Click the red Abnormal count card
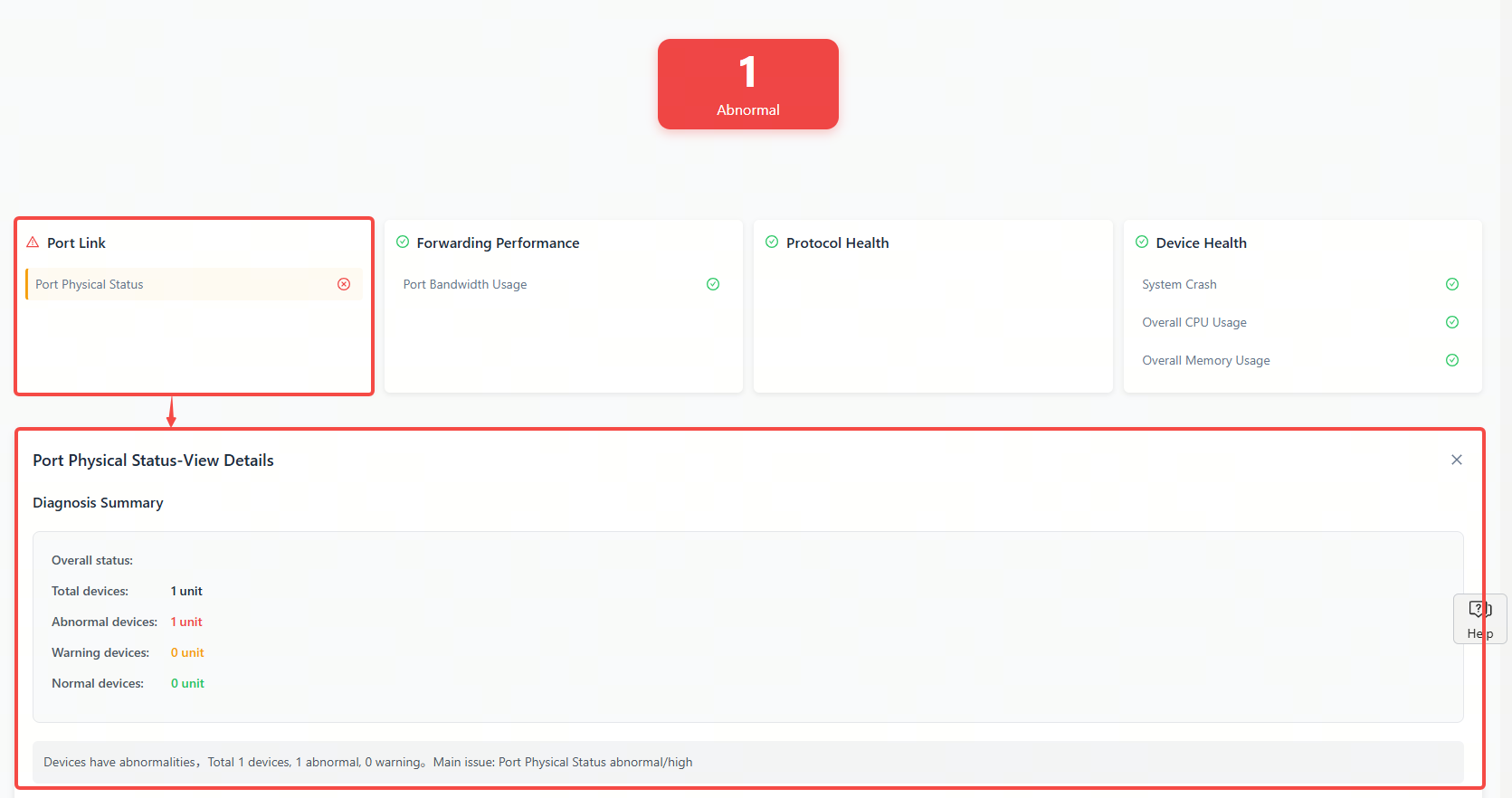Image resolution: width=1512 pixels, height=798 pixels. [x=747, y=84]
